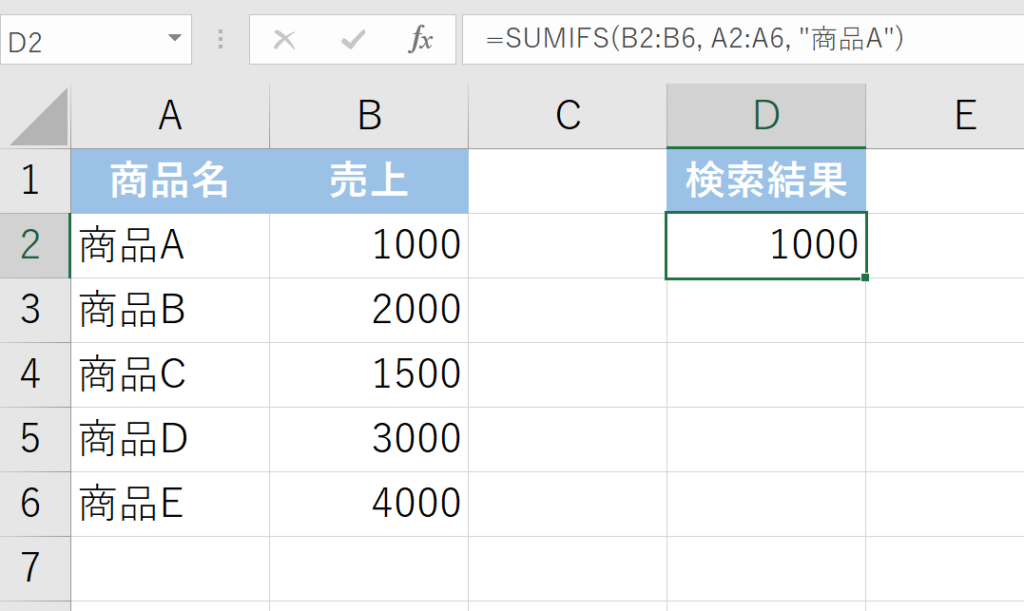Click inside the Name Box showing D2
The image size is (1024, 611).
pyautogui.click(x=80, y=41)
